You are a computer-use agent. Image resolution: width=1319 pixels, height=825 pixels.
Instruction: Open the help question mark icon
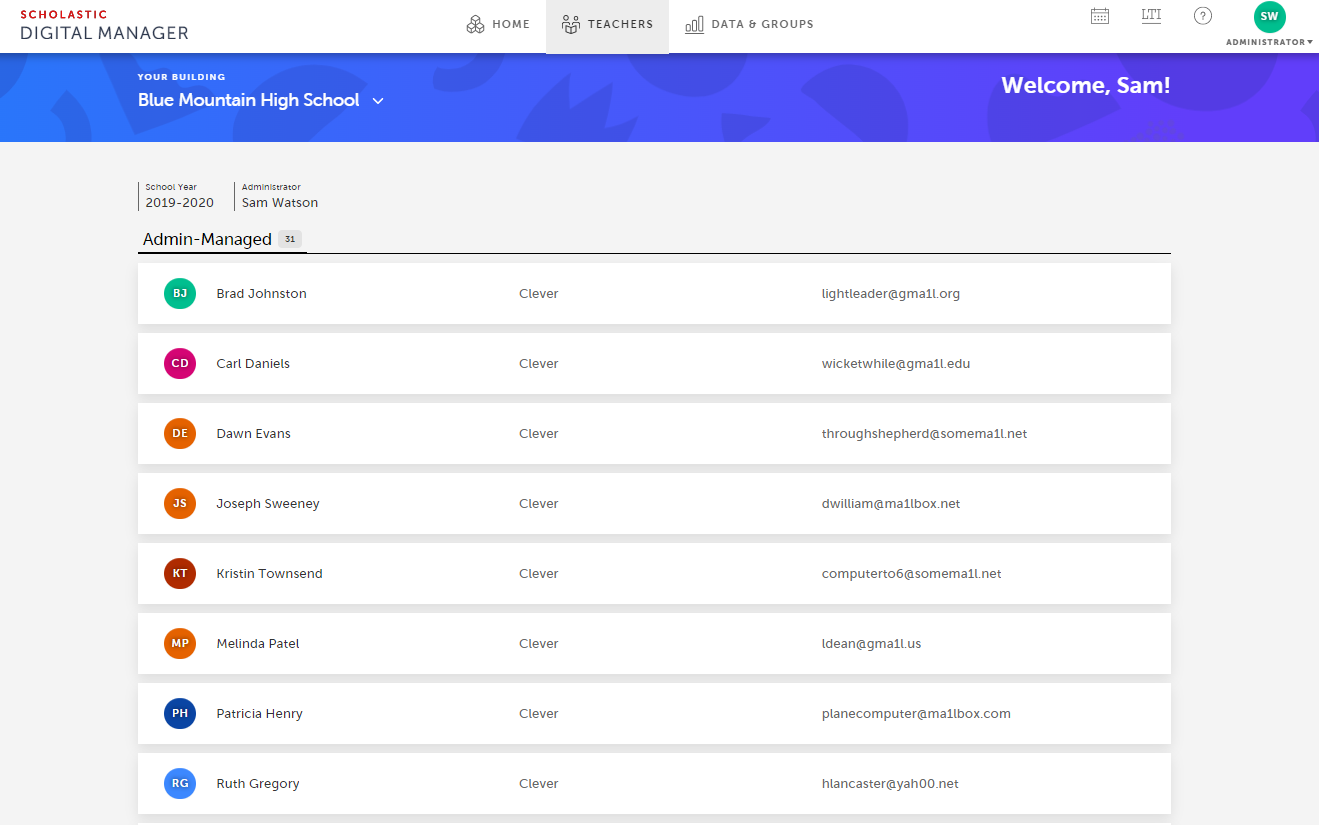coord(1203,16)
